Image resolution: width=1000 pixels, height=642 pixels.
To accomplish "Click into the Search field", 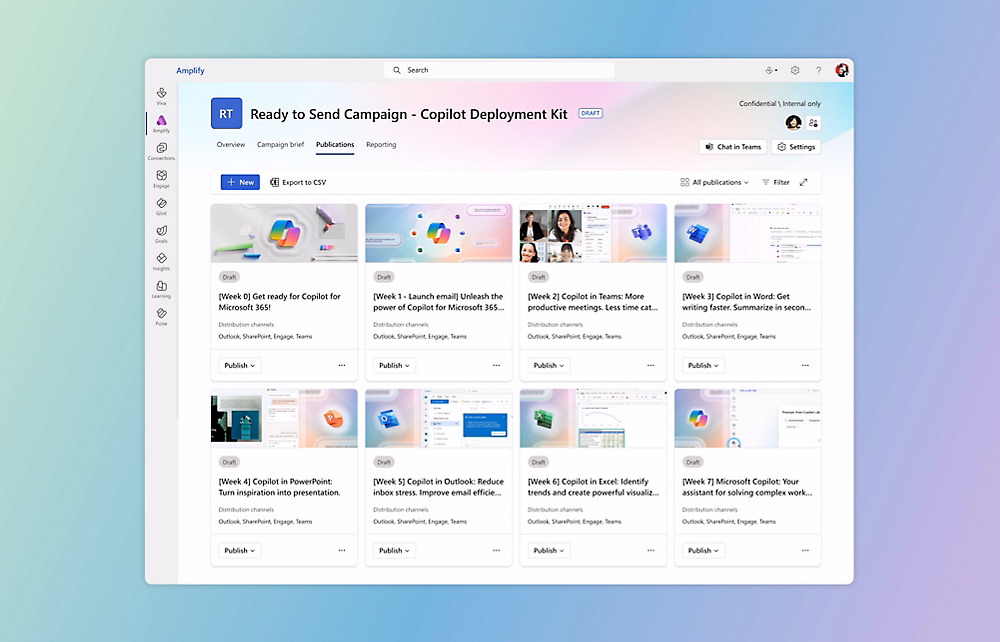I will [499, 70].
